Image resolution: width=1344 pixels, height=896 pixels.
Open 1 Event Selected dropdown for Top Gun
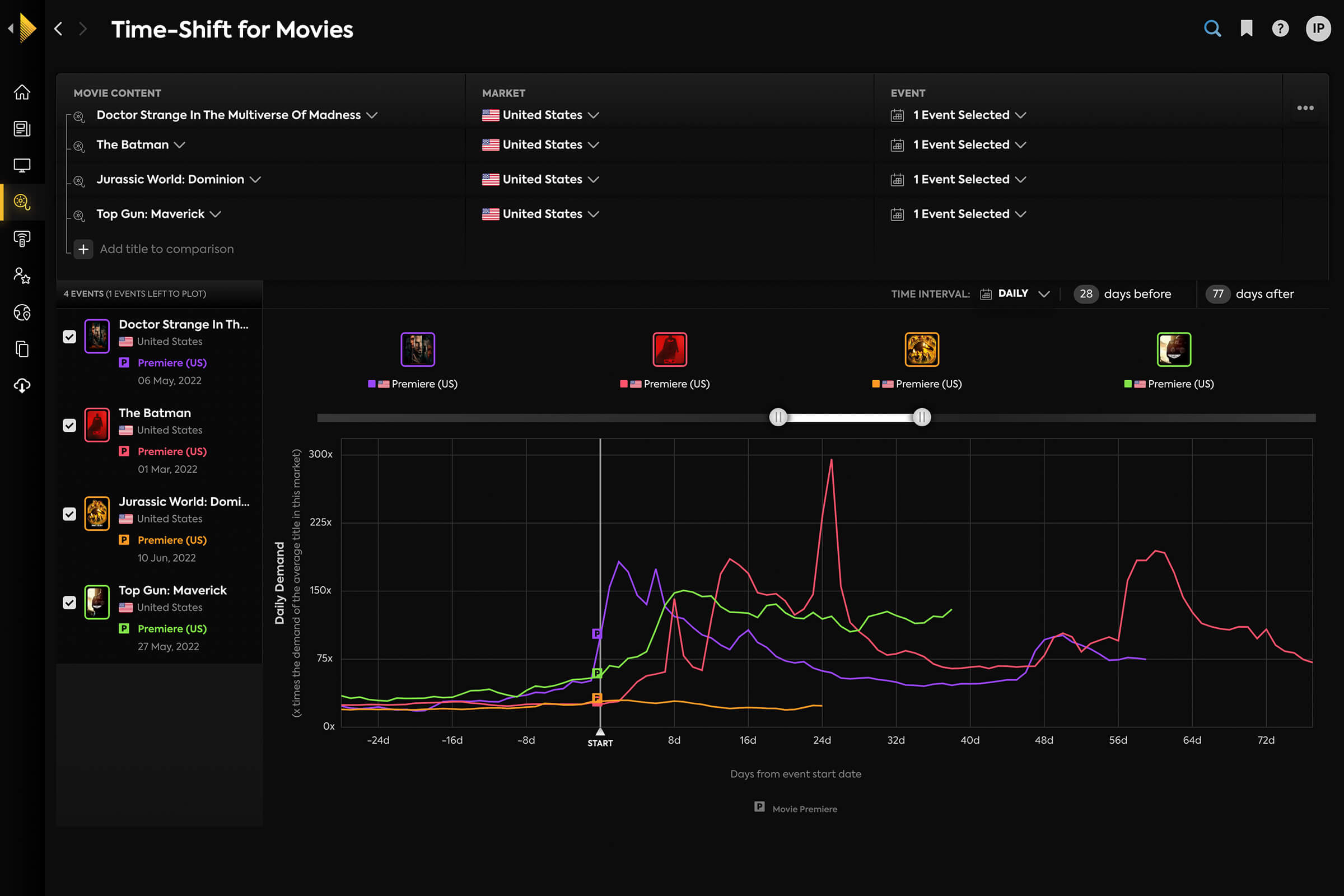(970, 214)
